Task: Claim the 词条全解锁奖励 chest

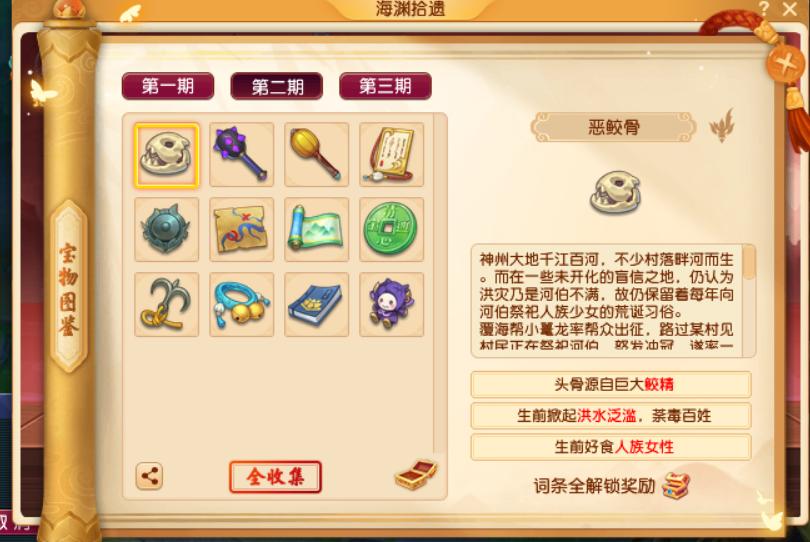Action: [676, 486]
